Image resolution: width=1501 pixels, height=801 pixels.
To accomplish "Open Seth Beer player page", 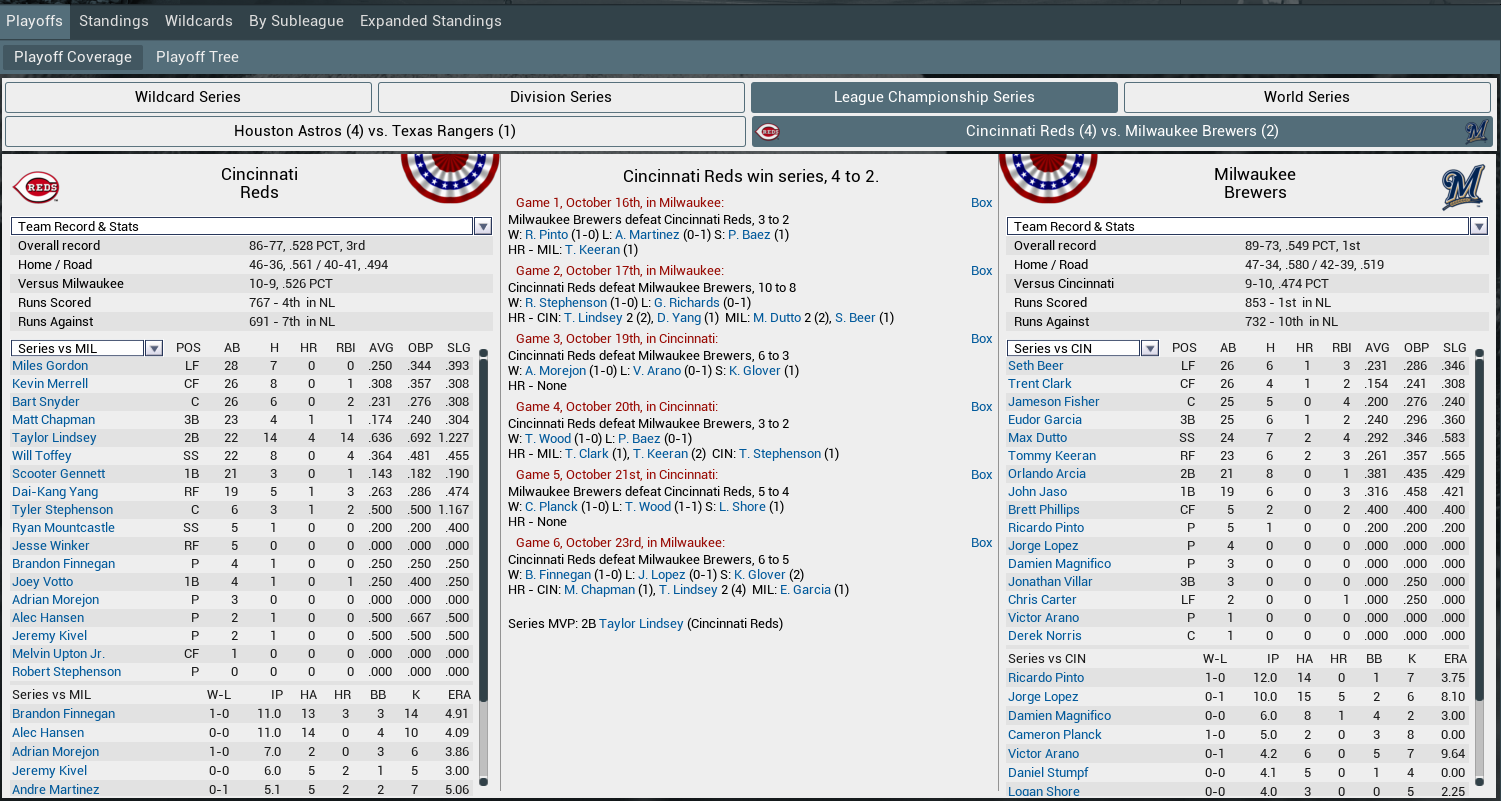I will tap(1036, 366).
